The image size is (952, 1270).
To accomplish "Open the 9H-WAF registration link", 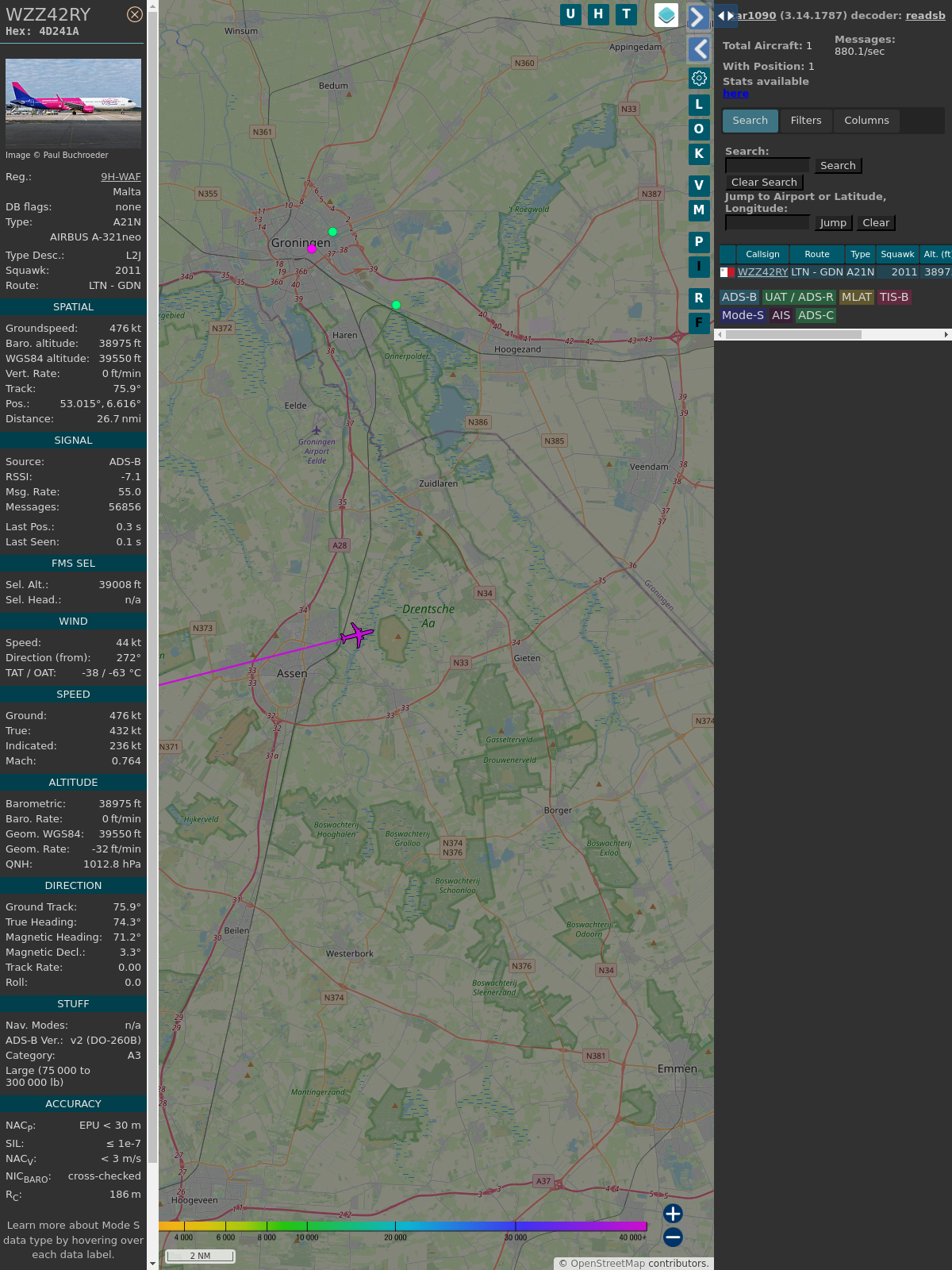I will click(121, 177).
